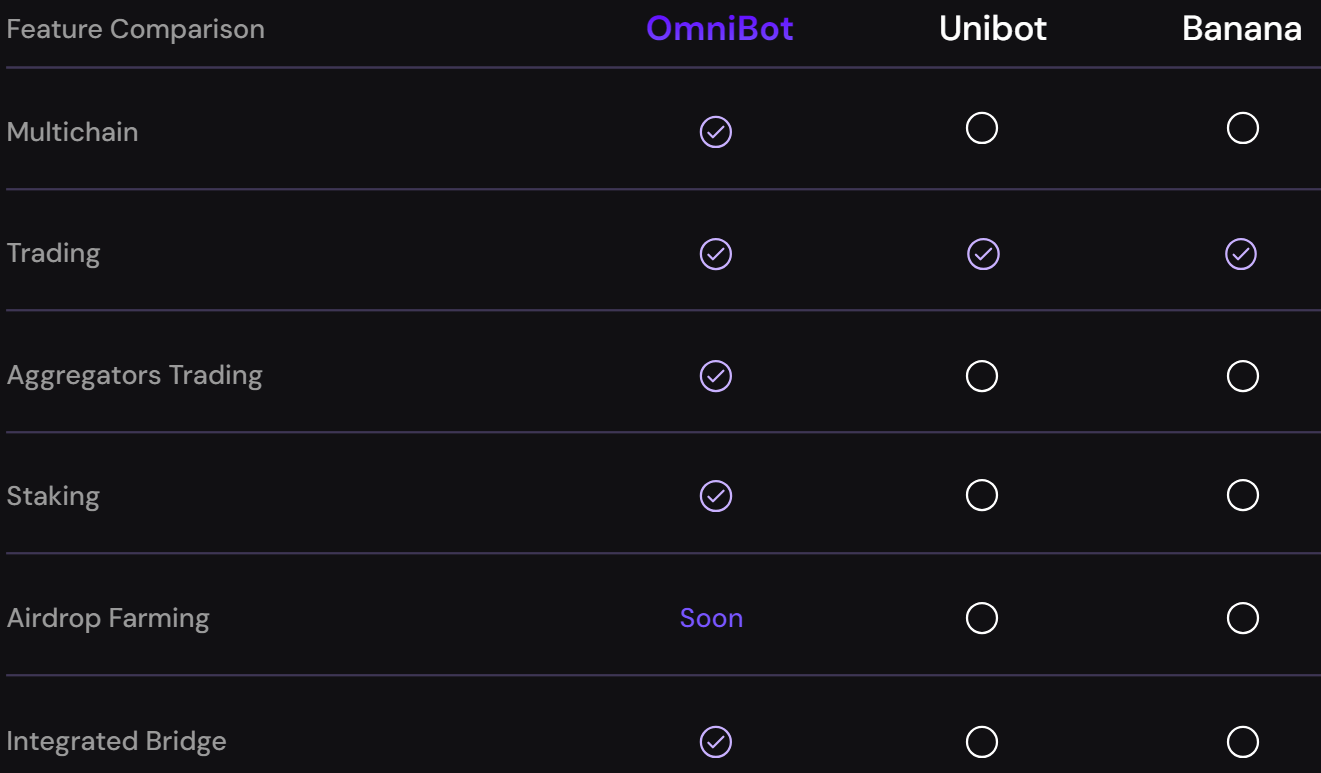Click the Integrated Bridge row label
The height and width of the screenshot is (773, 1321).
117,742
